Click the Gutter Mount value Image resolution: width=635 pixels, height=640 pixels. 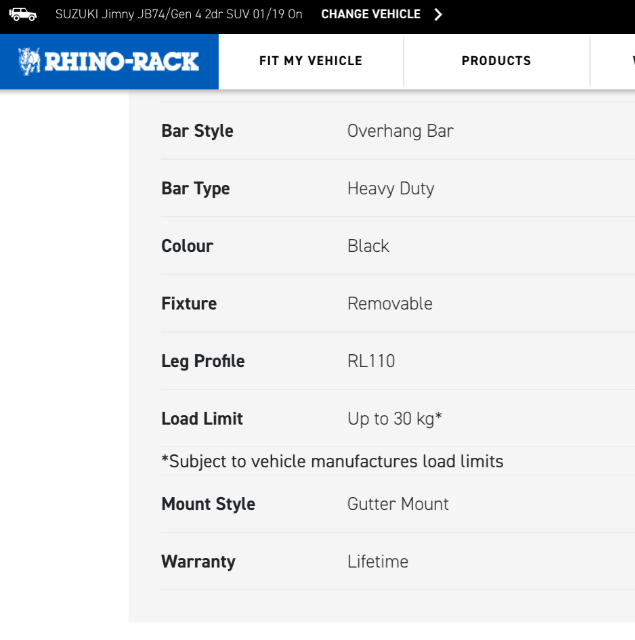[x=398, y=504]
